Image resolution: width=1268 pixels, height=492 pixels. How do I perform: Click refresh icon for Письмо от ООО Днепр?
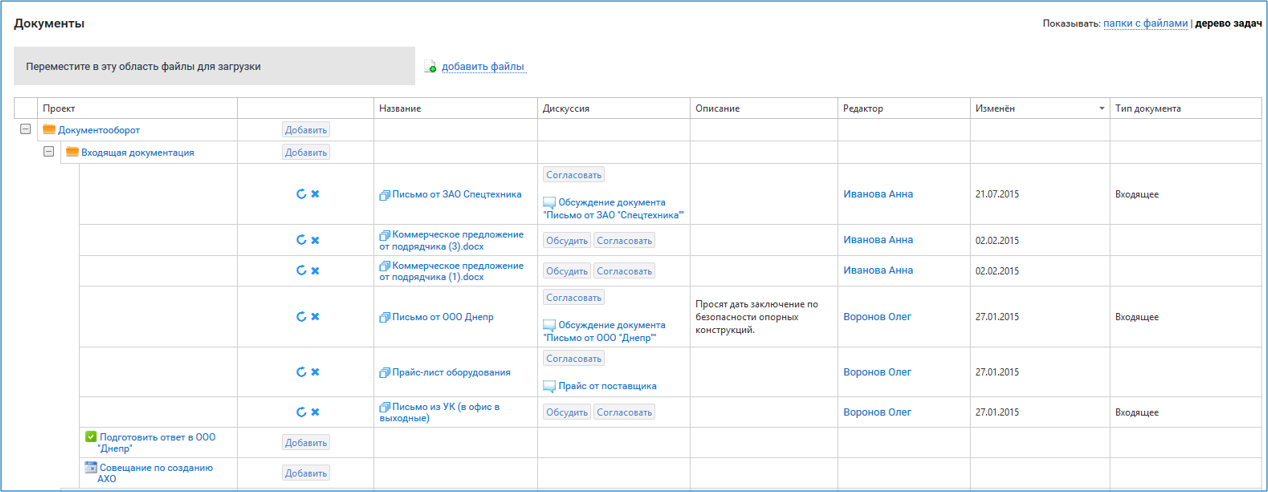click(301, 317)
